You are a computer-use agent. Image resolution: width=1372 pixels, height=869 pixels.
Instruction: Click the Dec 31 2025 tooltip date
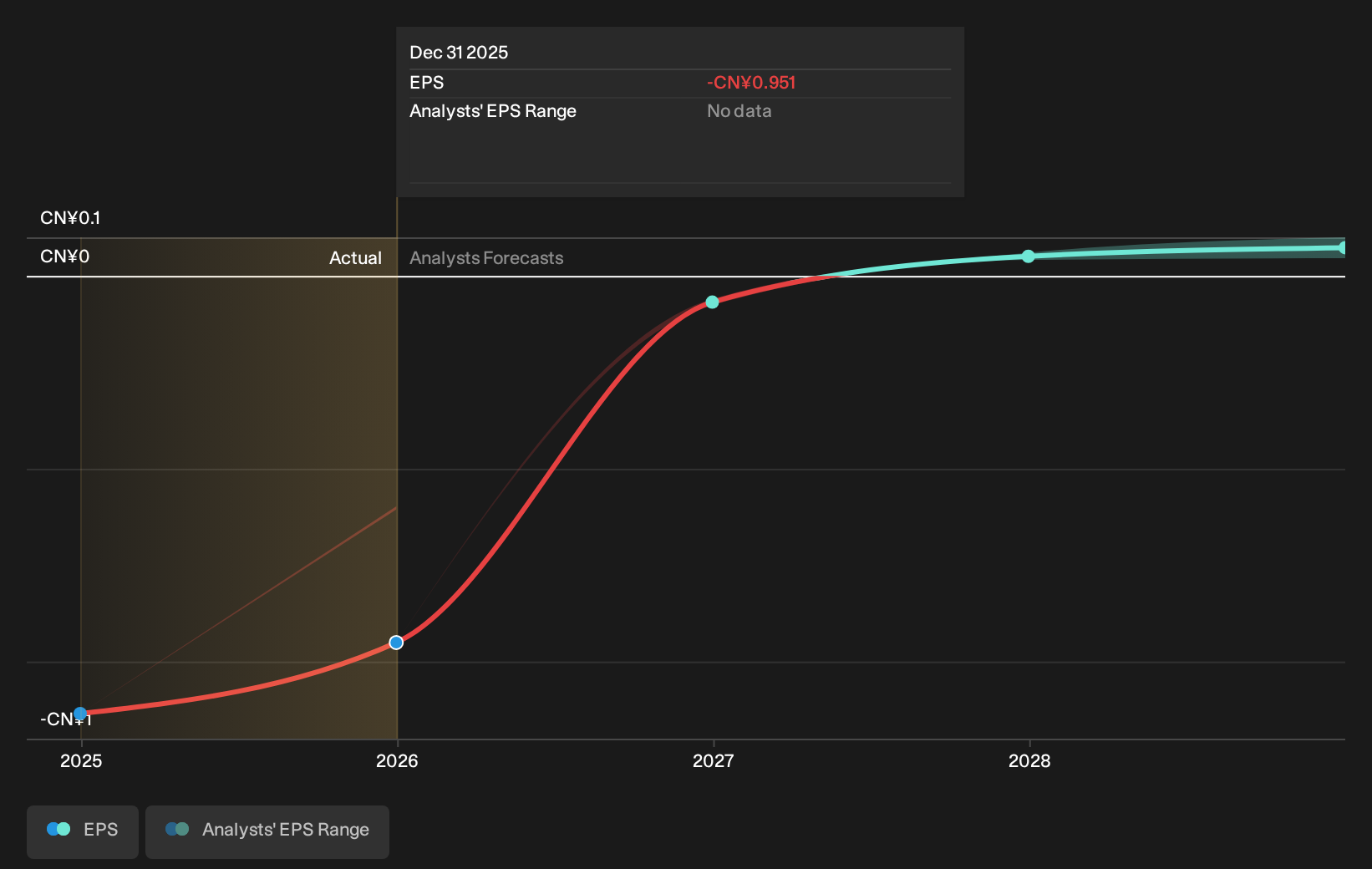459,53
